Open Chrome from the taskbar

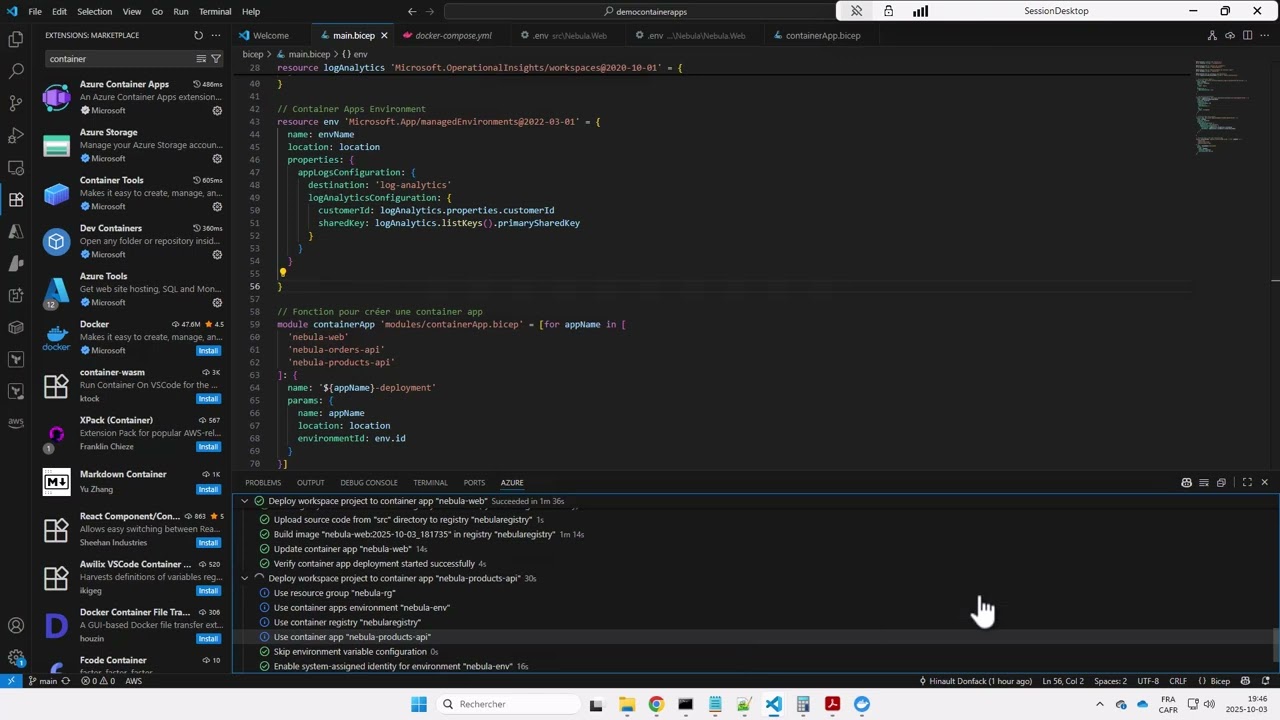656,704
